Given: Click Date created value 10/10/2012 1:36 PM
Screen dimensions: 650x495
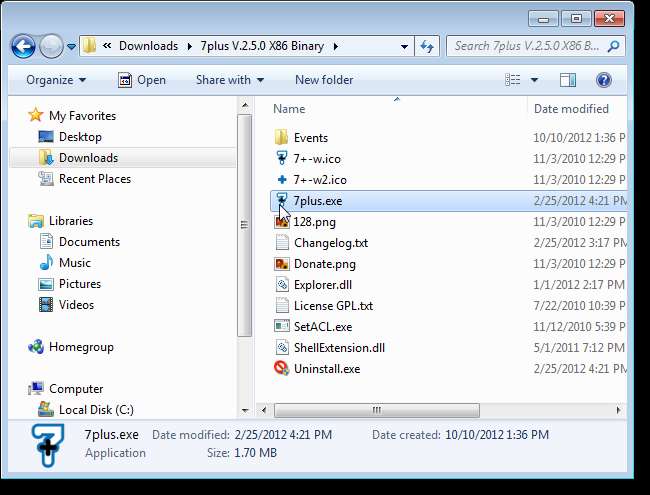Looking at the screenshot, I should [x=497, y=434].
